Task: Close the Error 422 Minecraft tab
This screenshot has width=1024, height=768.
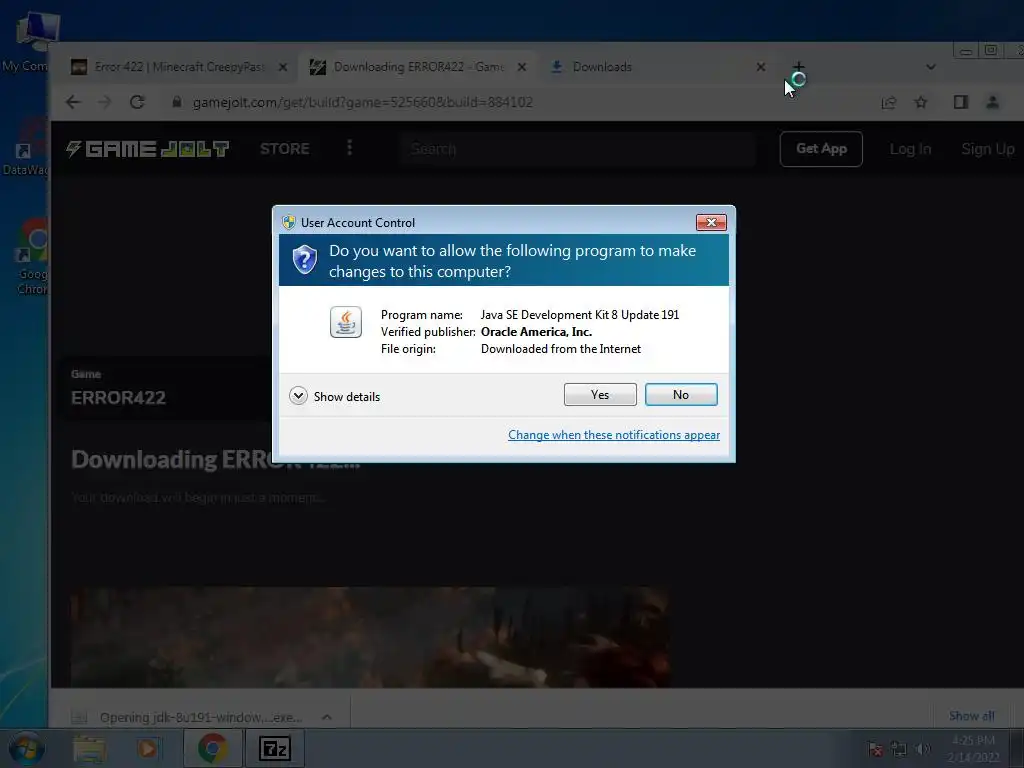Action: pyautogui.click(x=283, y=67)
